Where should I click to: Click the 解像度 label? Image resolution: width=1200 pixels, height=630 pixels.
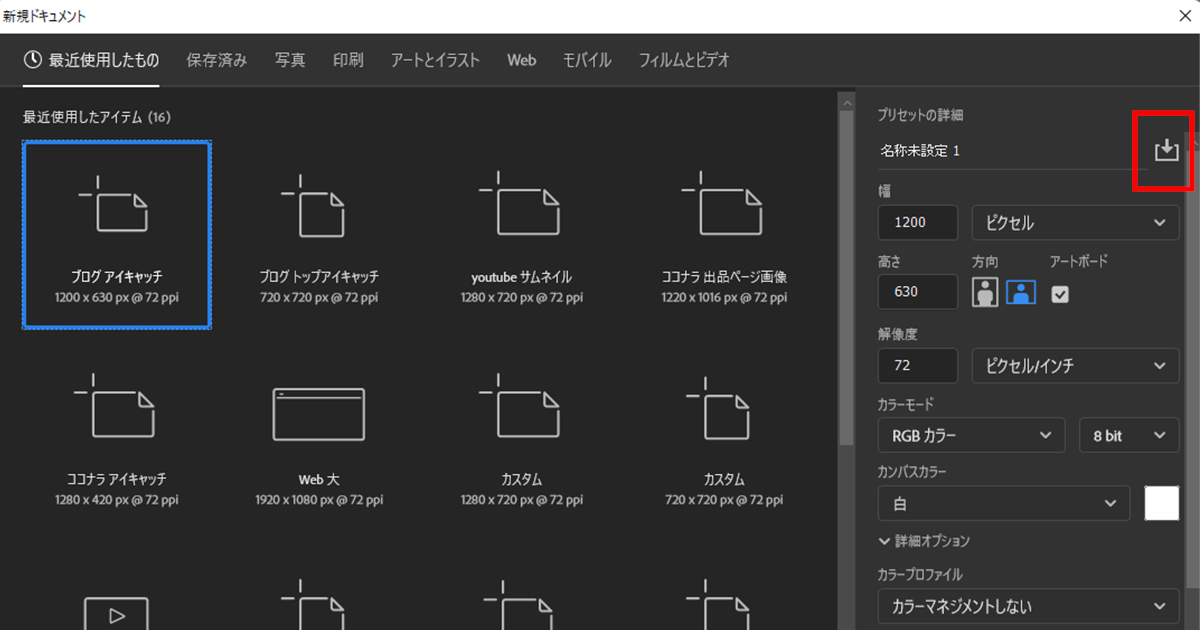pyautogui.click(x=896, y=332)
